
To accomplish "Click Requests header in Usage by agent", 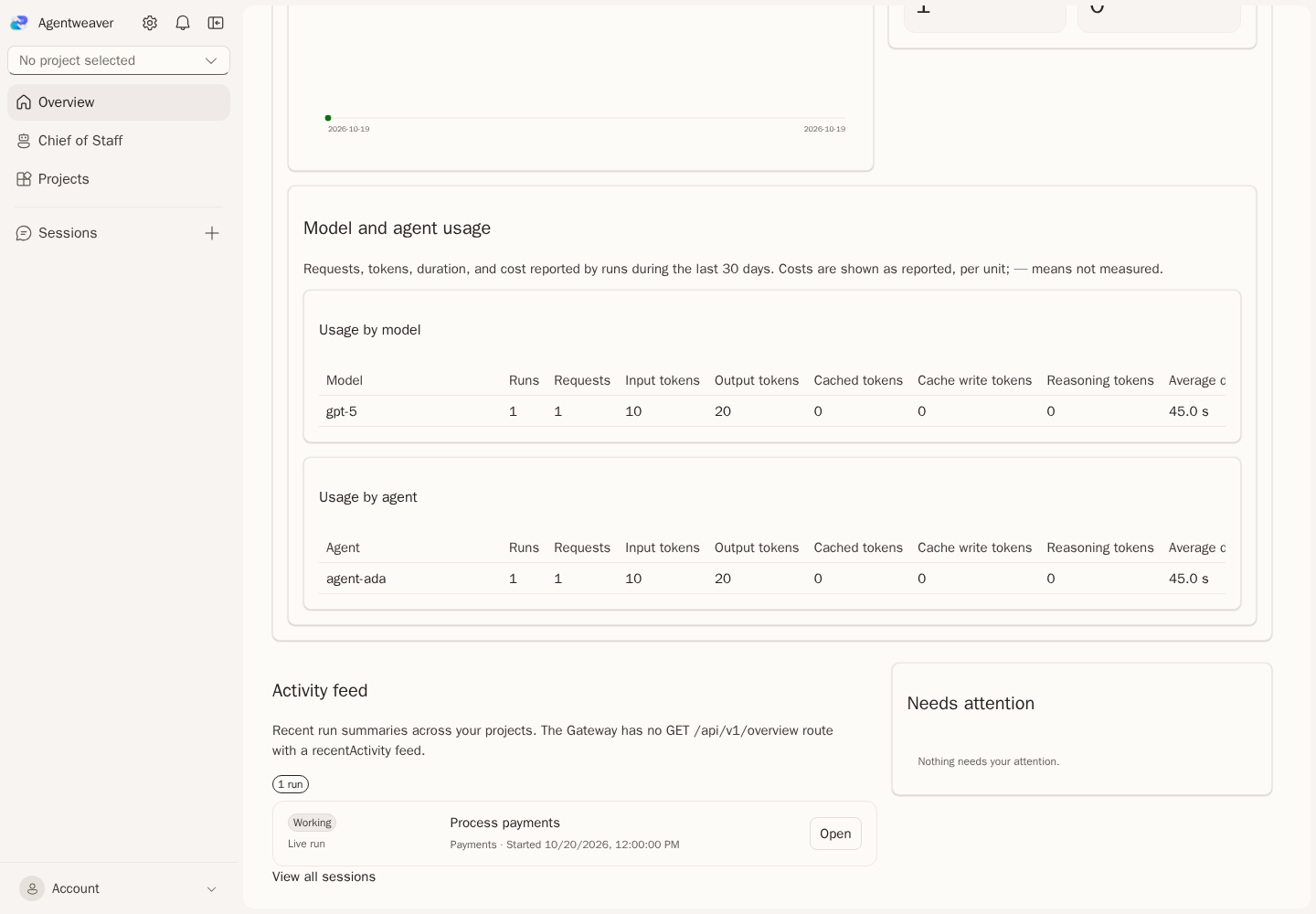I will click(582, 547).
